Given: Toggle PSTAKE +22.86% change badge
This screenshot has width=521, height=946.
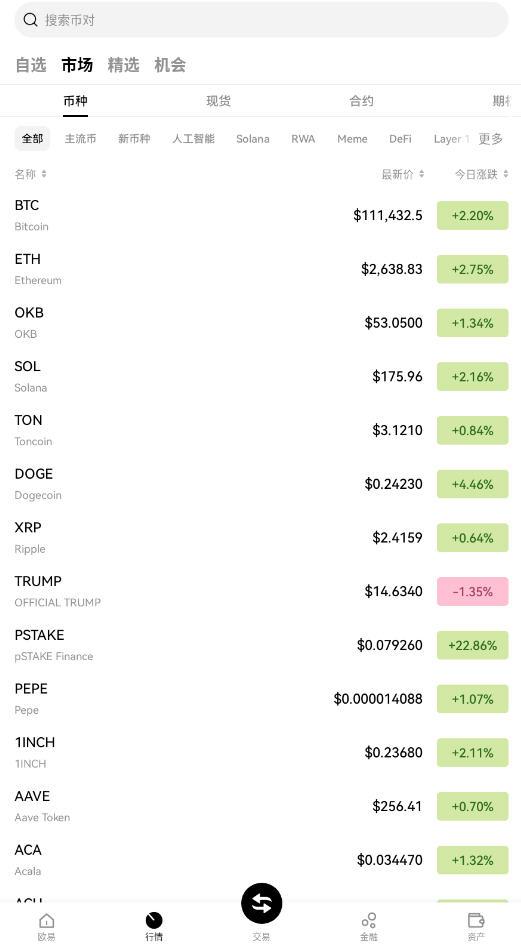Looking at the screenshot, I should (473, 645).
